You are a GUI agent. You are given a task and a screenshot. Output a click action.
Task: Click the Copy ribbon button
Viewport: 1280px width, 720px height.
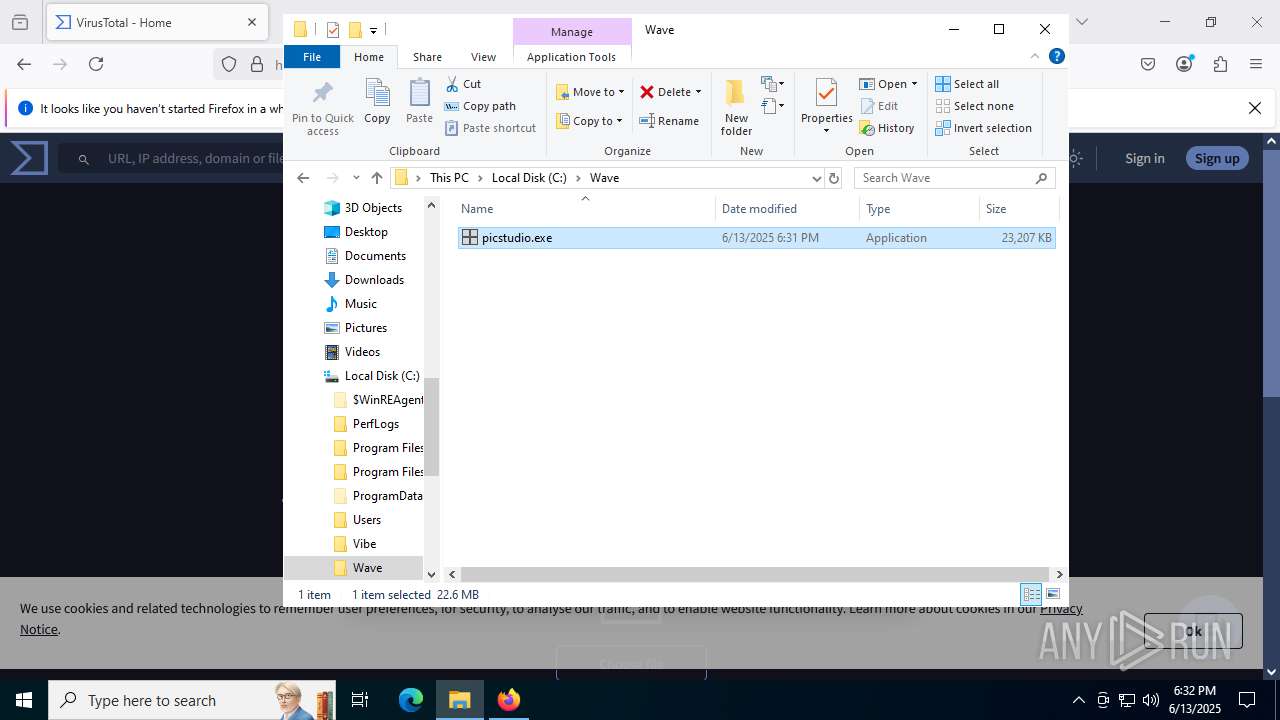tap(377, 103)
